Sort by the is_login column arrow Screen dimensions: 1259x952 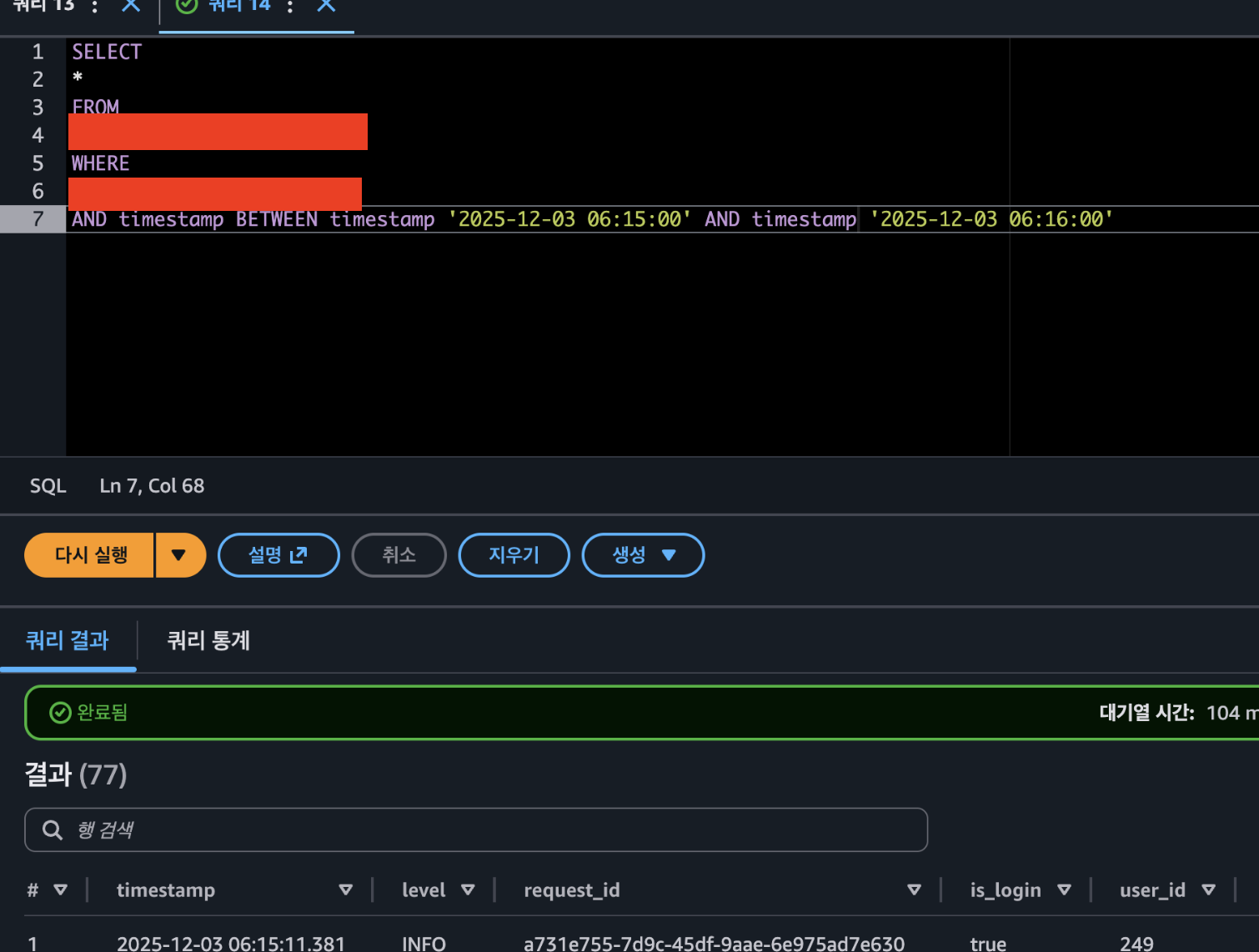point(1064,890)
